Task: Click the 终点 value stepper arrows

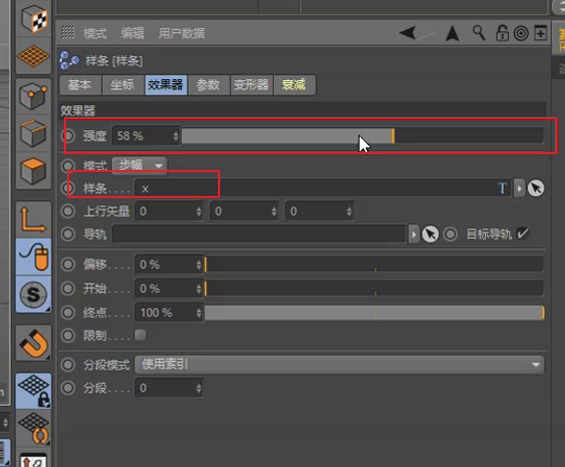Action: coord(199,313)
